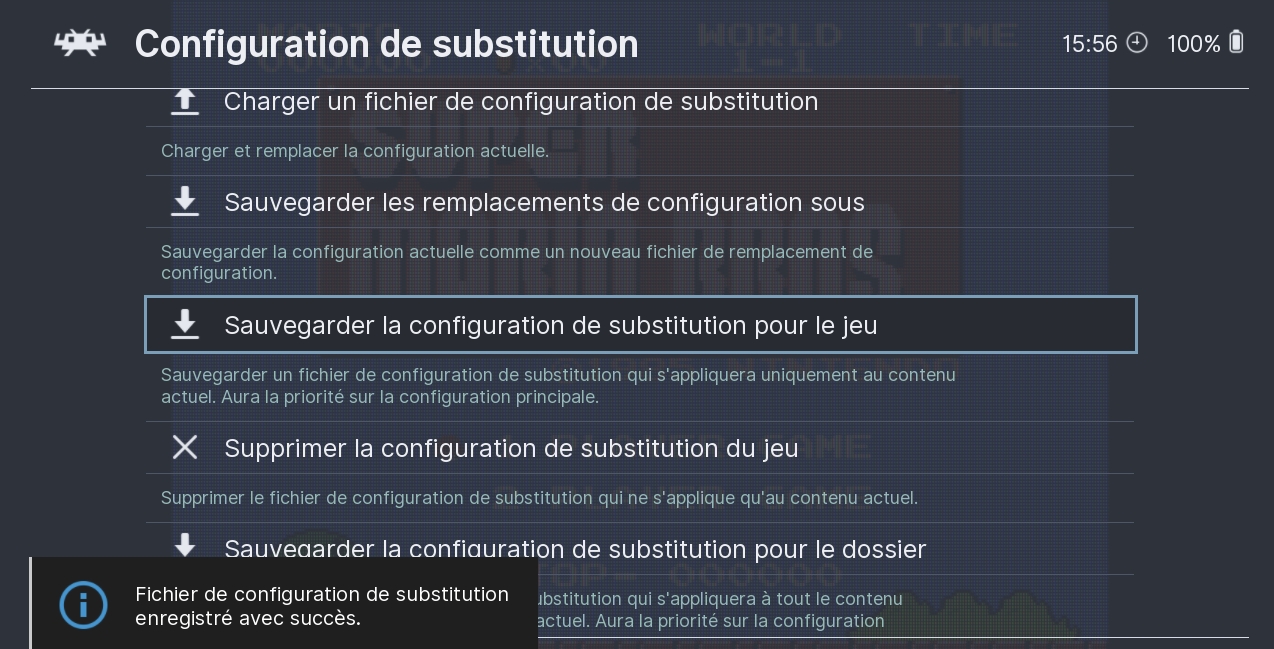This screenshot has width=1274, height=649.
Task: Click description 'Supprimer le fichier de configuration' text
Action: [539, 498]
